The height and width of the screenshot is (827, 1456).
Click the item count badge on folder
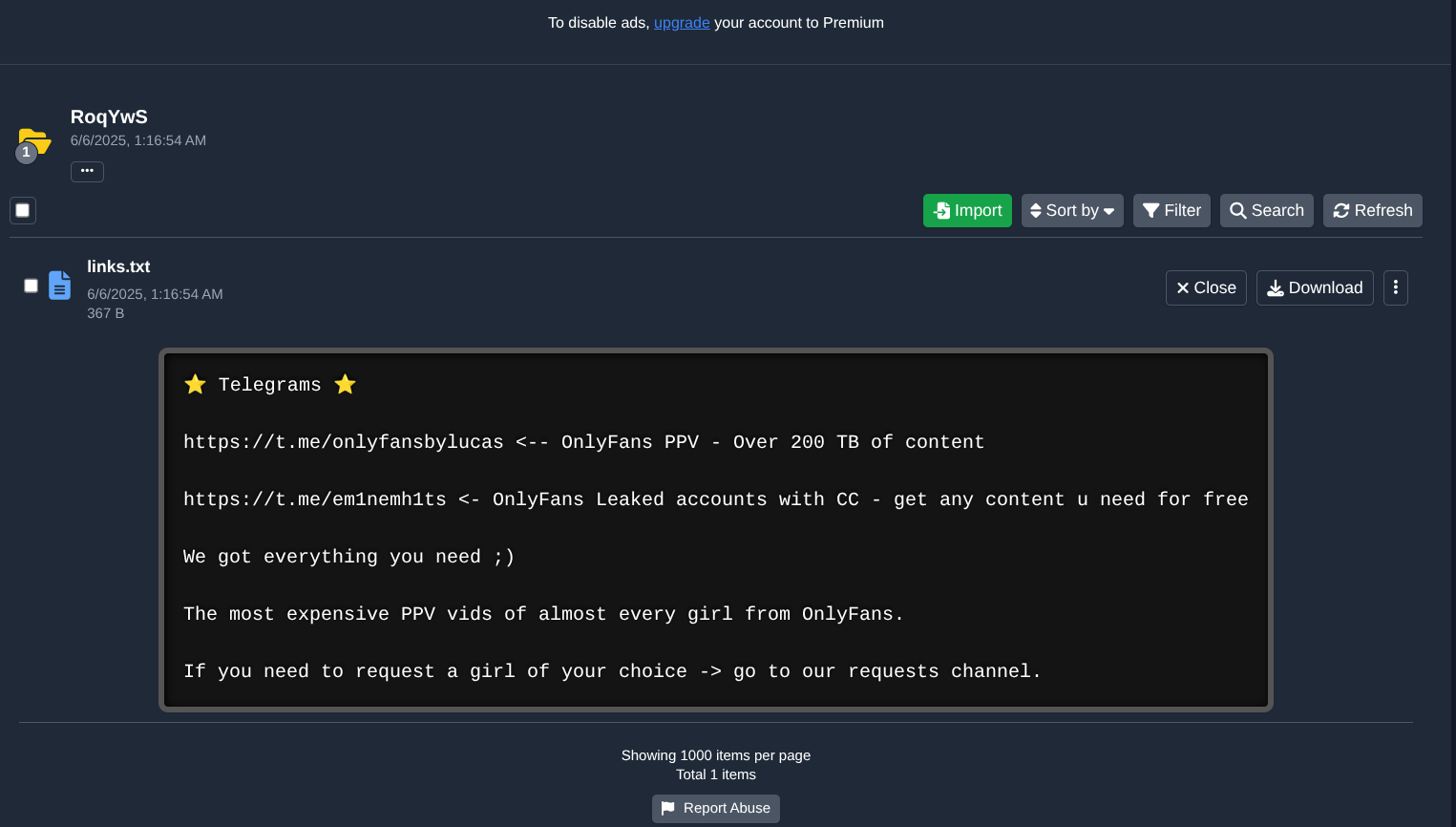26,153
